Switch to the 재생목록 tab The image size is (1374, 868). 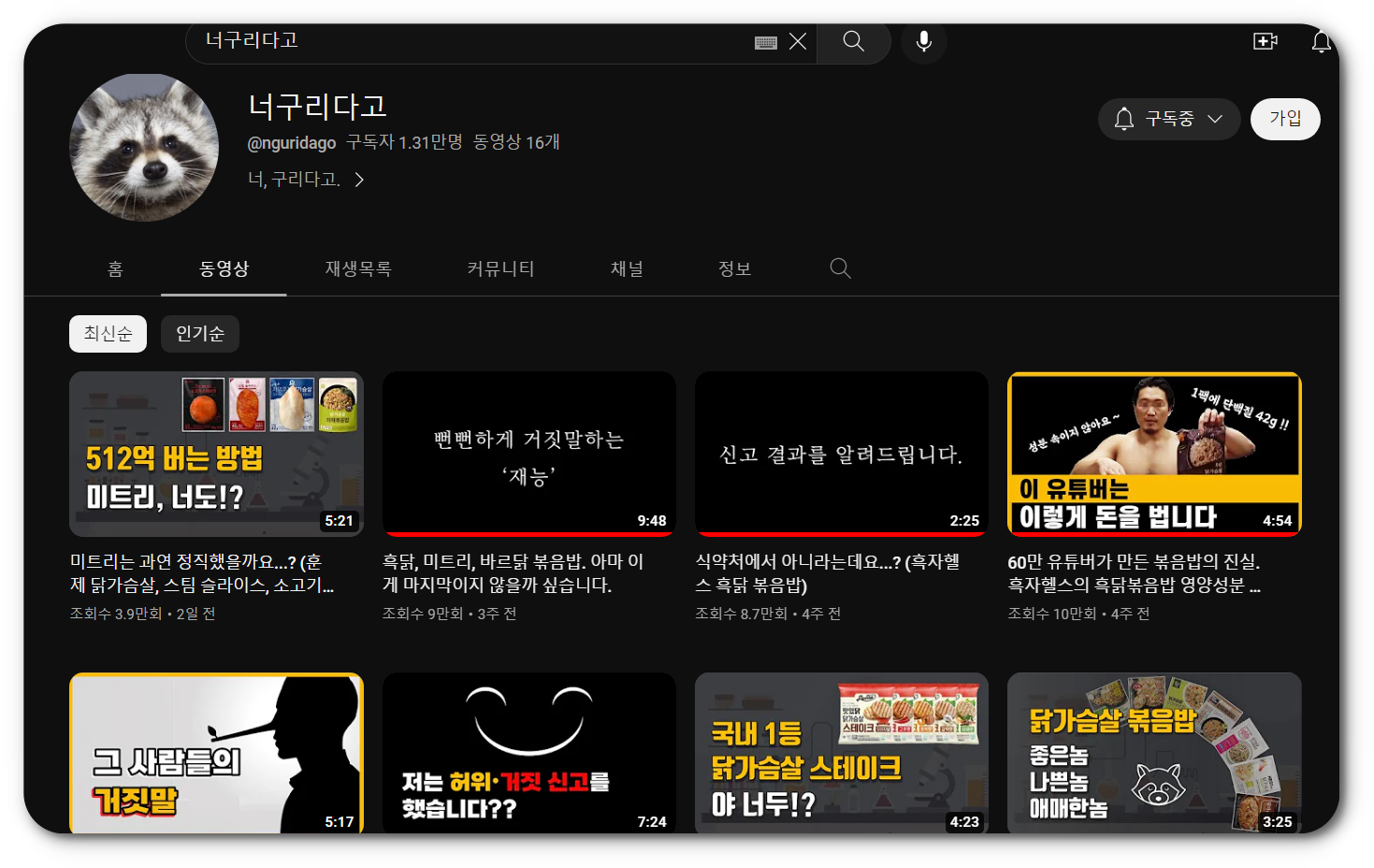pyautogui.click(x=358, y=268)
